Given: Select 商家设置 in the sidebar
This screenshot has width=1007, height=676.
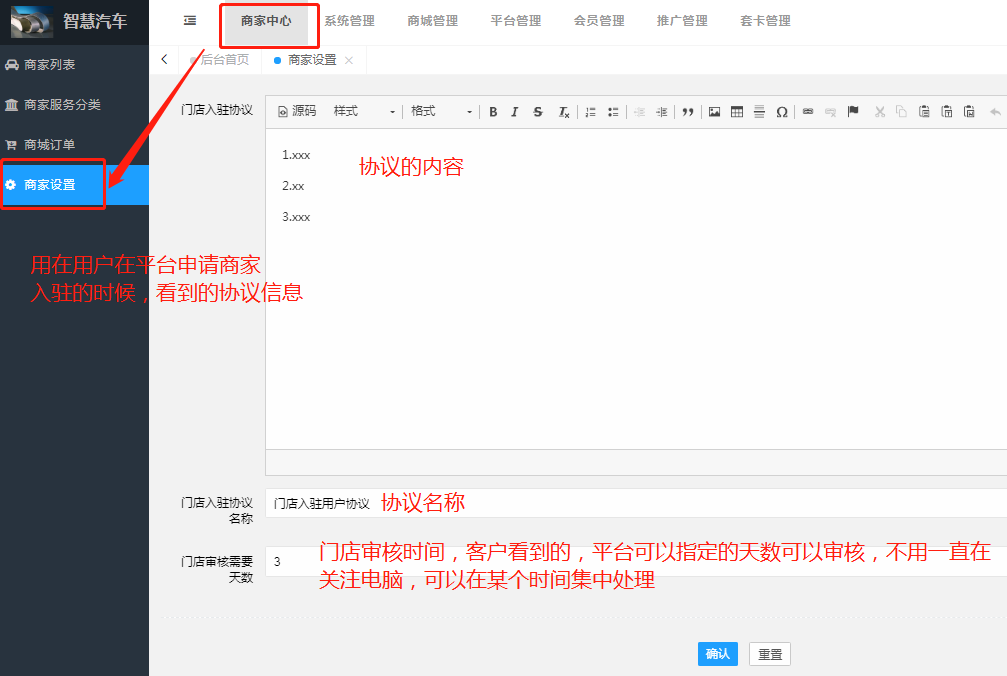Looking at the screenshot, I should [74, 185].
